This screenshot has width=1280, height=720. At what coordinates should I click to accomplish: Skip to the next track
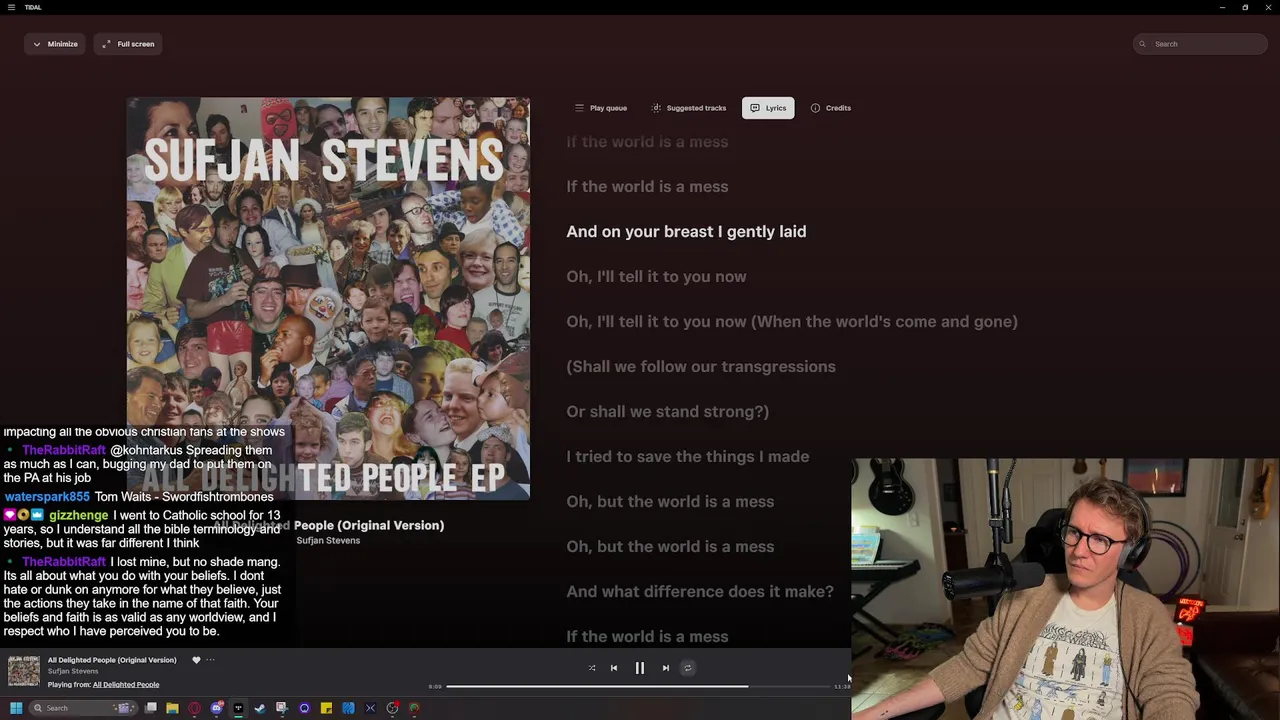(x=666, y=668)
